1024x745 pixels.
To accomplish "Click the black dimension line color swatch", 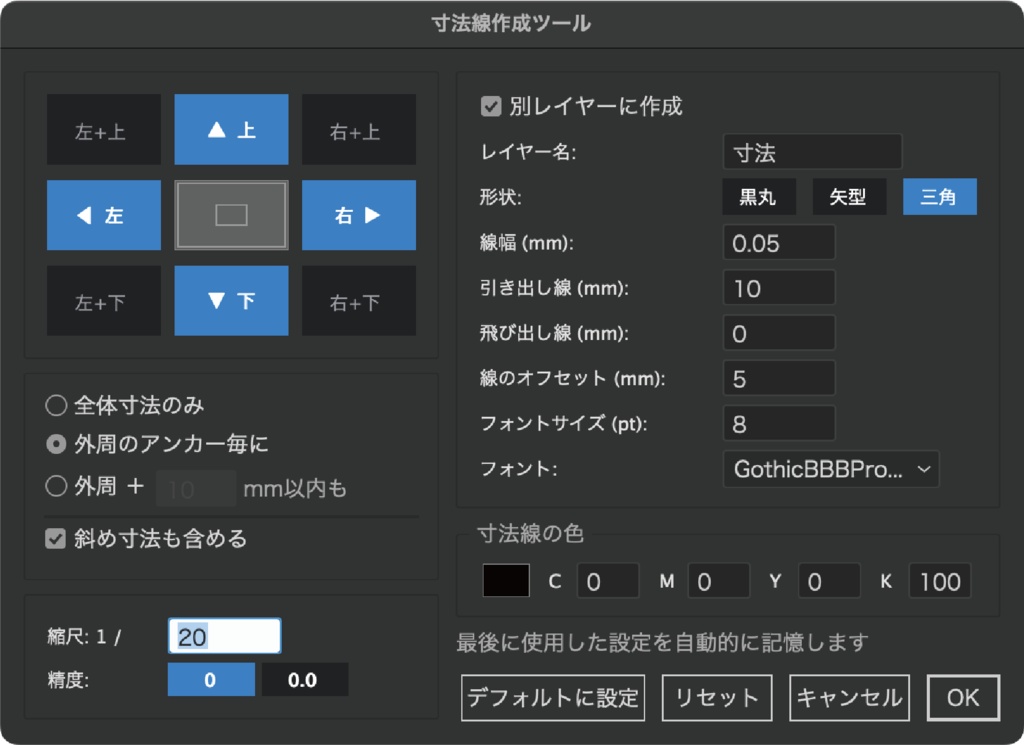I will click(506, 580).
